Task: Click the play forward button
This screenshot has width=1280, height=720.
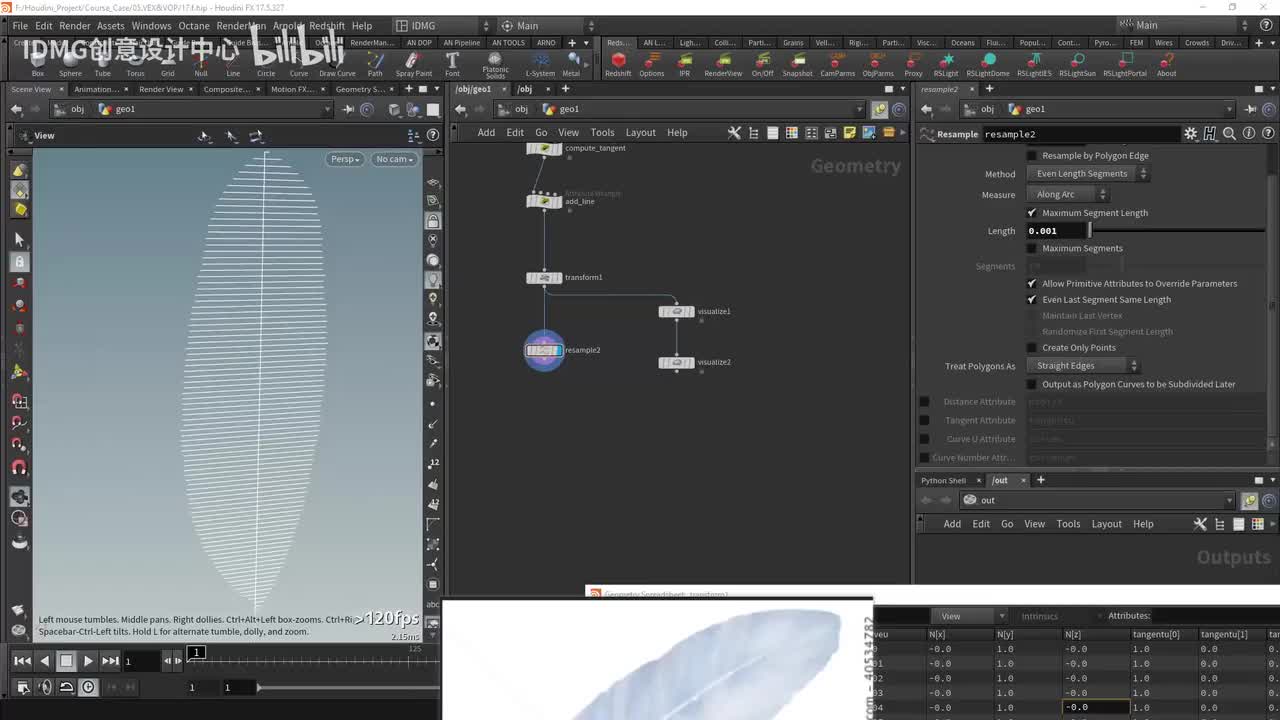Action: [88, 661]
